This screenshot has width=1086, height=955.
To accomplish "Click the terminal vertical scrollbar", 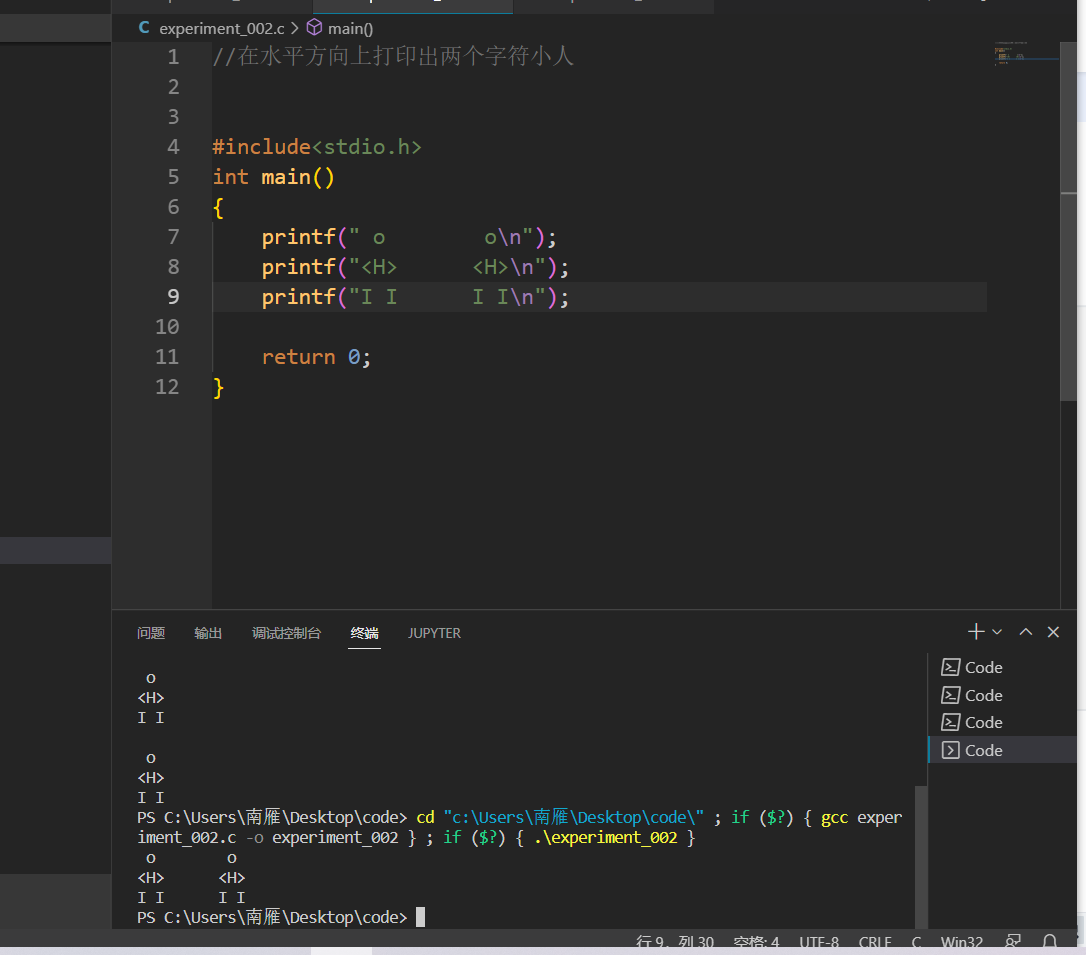I will point(920,857).
